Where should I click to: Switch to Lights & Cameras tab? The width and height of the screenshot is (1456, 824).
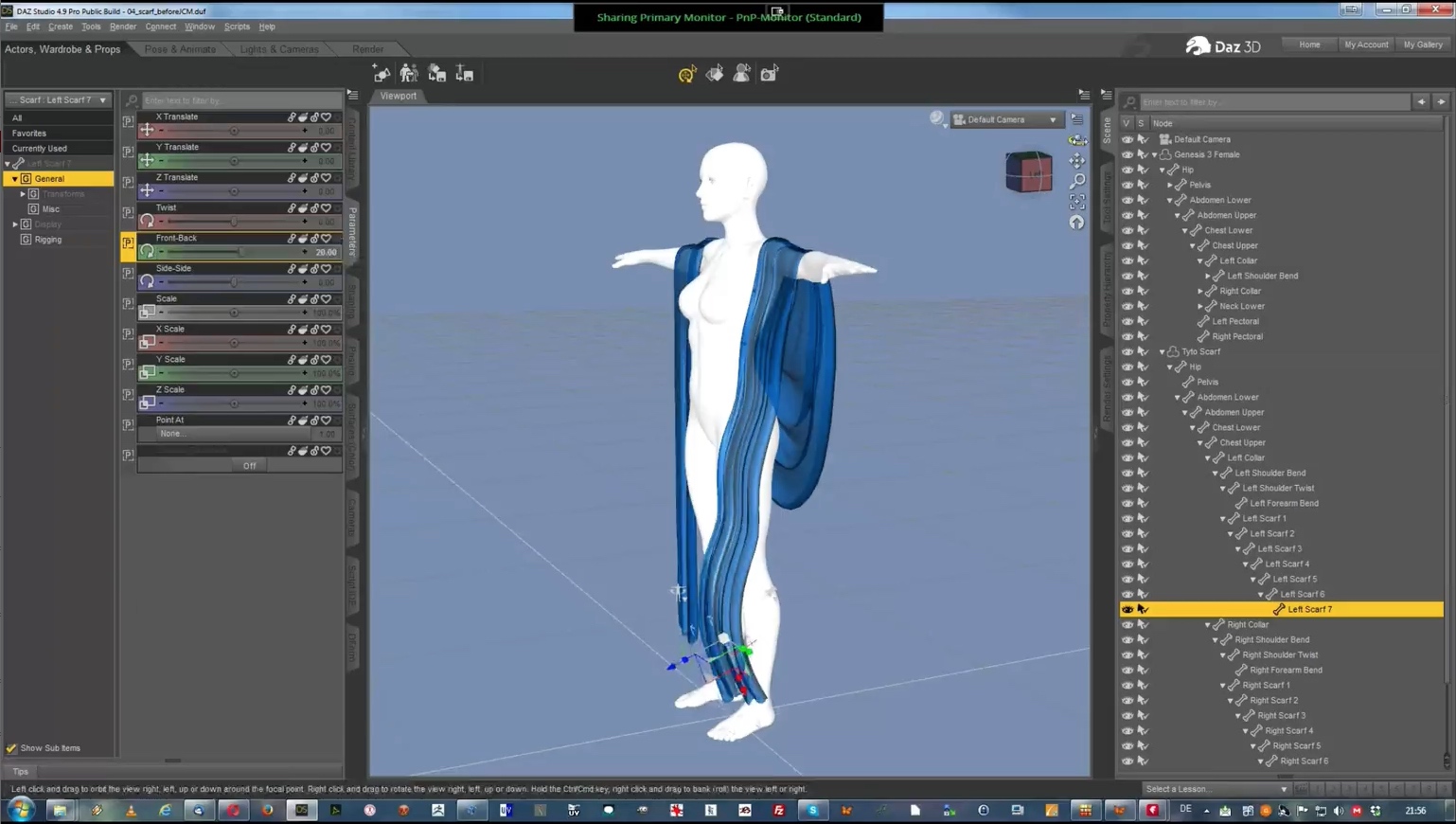279,49
